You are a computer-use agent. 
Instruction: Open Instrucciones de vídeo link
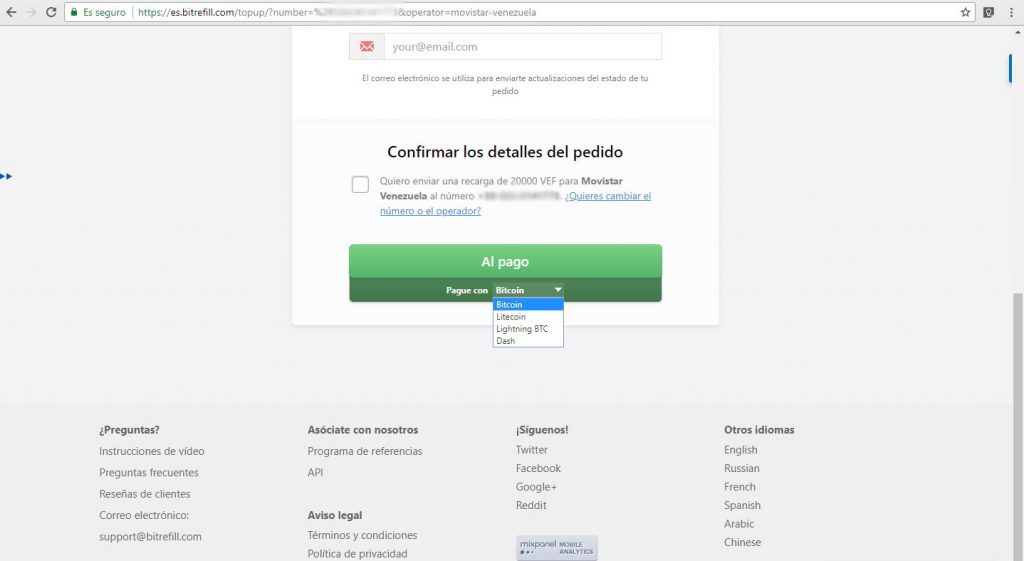point(152,451)
